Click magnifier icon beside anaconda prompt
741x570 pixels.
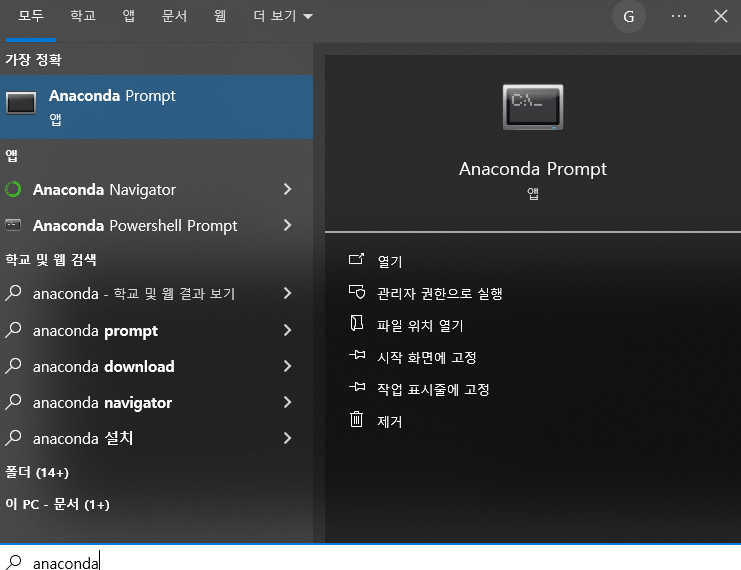tap(13, 330)
